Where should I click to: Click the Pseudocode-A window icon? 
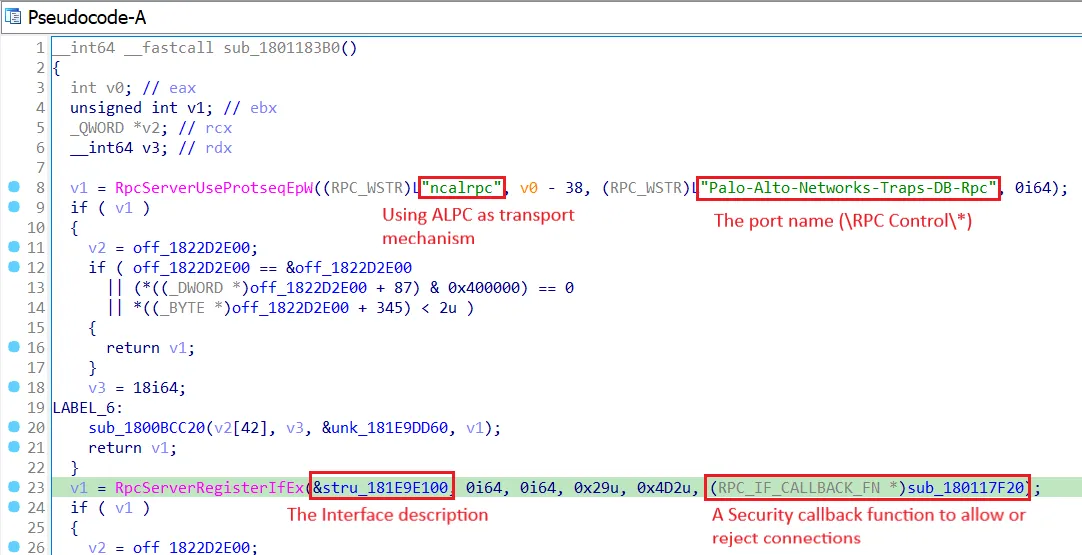[x=13, y=17]
